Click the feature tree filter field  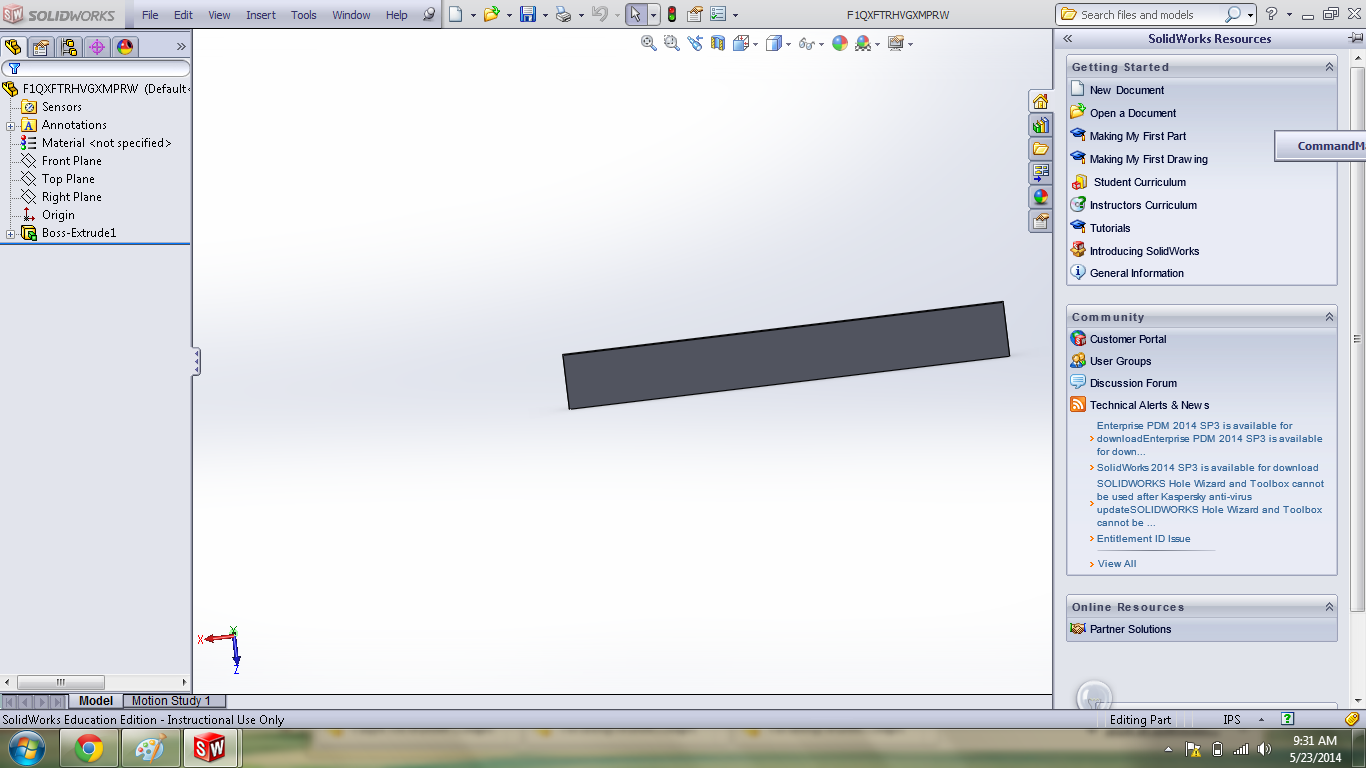(96, 69)
